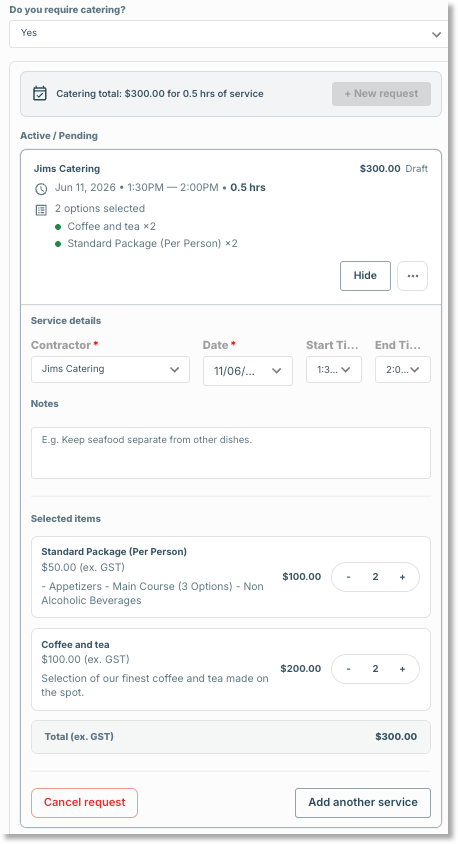
Task: Click the list icon beside 2 options selected
Action: coord(41,210)
